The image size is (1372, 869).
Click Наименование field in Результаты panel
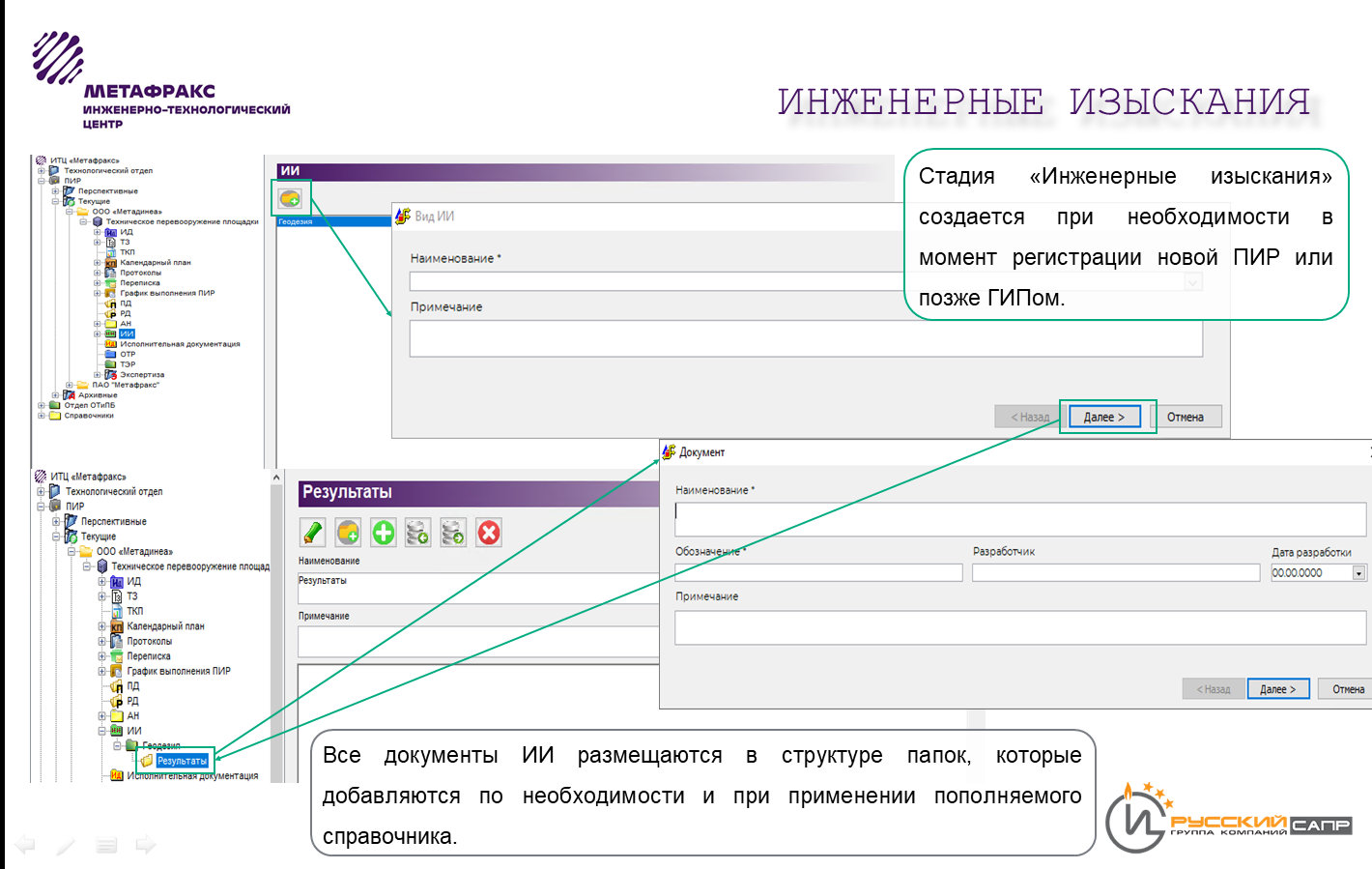coord(479,588)
